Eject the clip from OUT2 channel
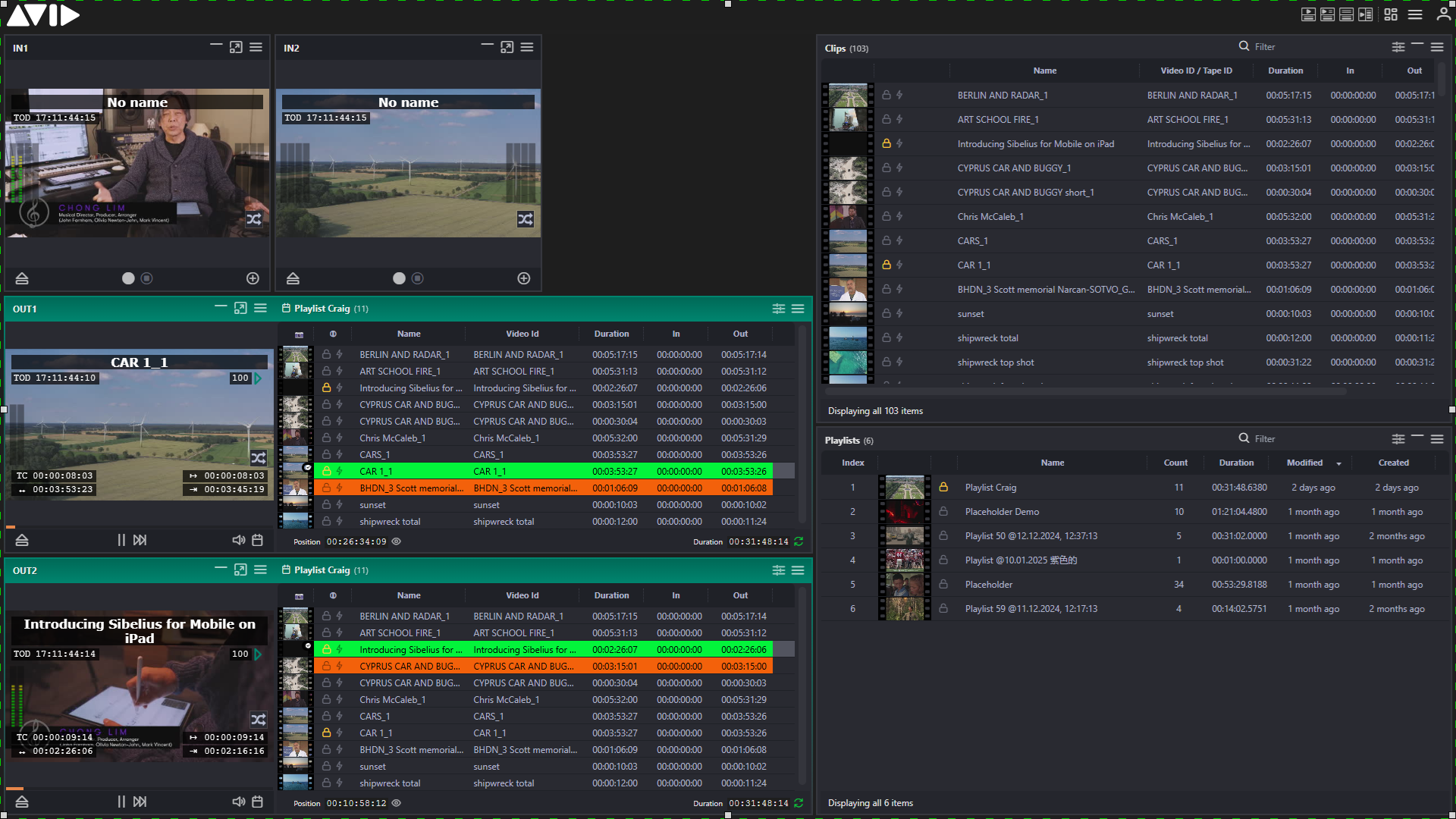Screen dimensions: 1456x819 pyautogui.click(x=22, y=802)
